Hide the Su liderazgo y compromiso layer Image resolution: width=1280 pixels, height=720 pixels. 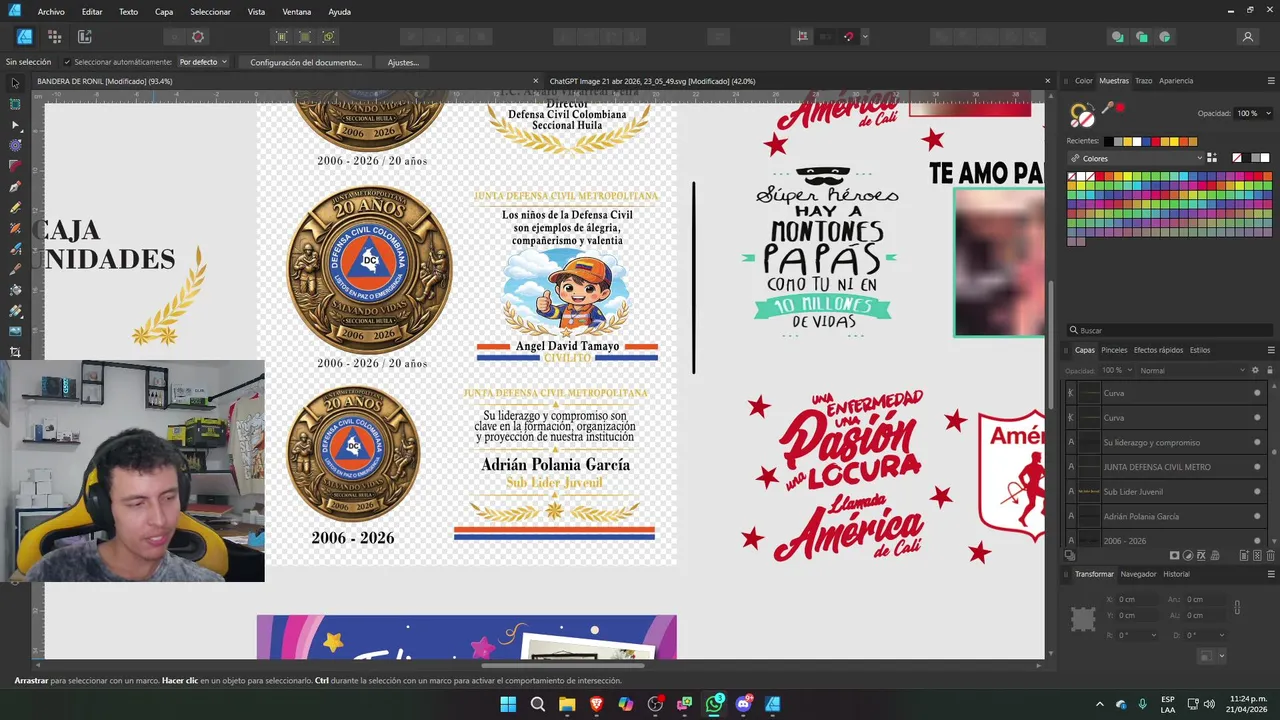1257,442
